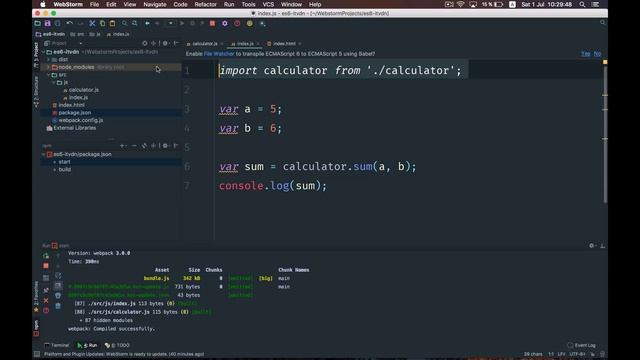Click the Remove minus icon in npm panel

coord(134,145)
